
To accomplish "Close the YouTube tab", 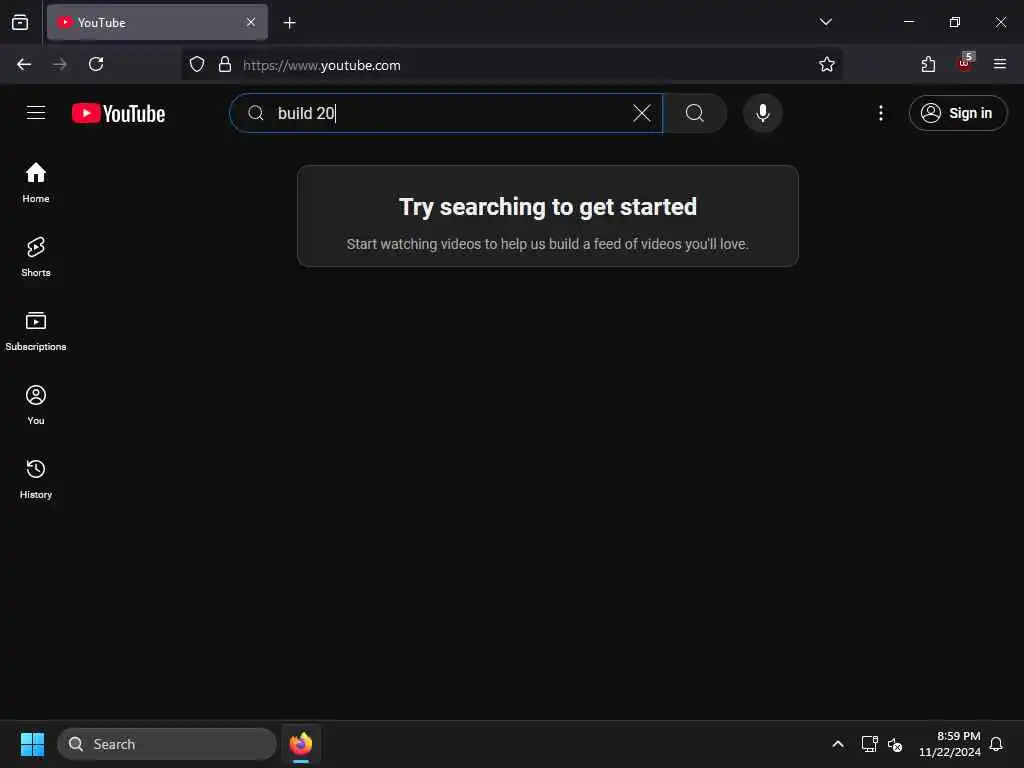I will click(x=251, y=22).
